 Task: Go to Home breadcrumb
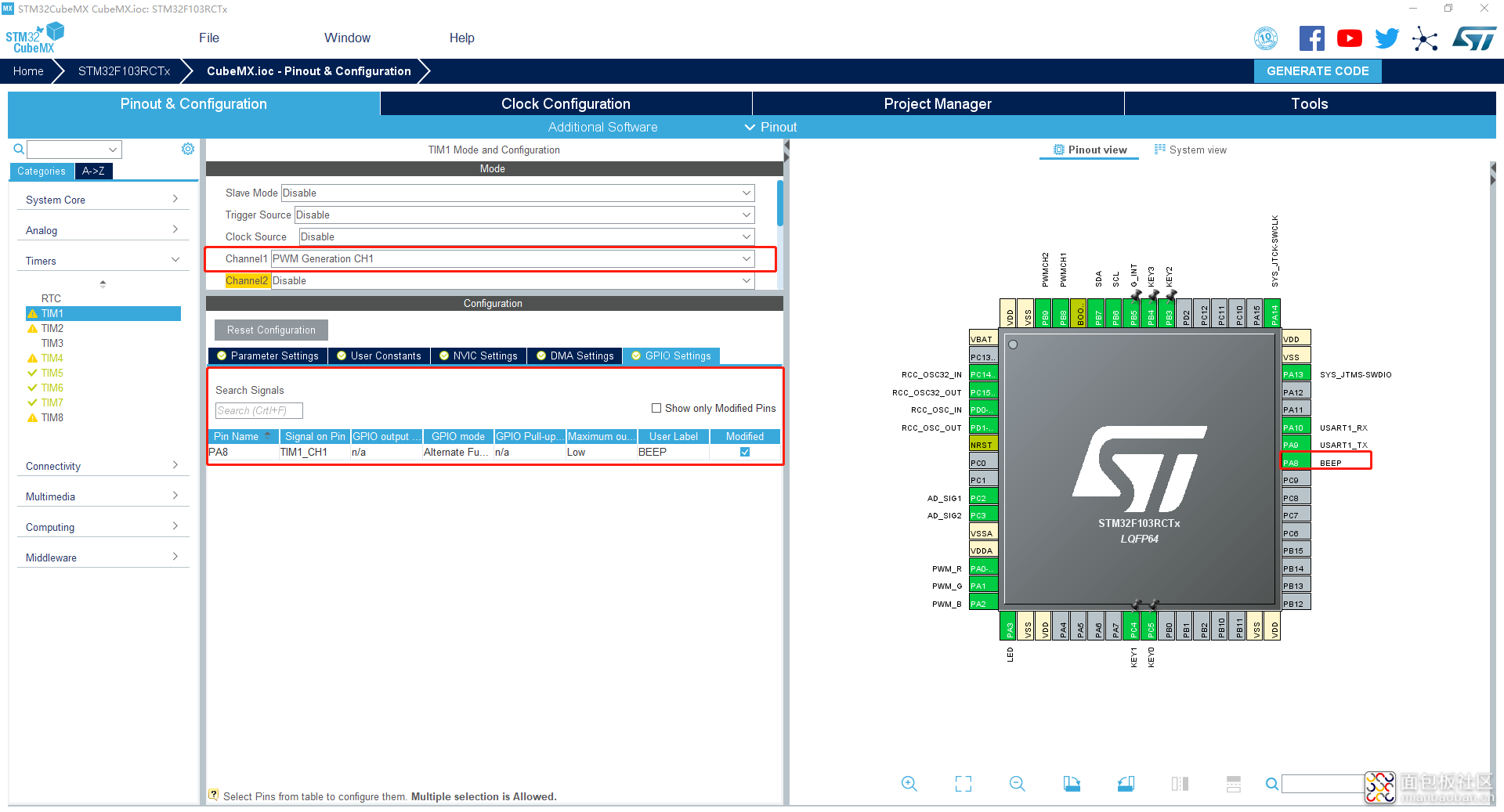point(28,70)
